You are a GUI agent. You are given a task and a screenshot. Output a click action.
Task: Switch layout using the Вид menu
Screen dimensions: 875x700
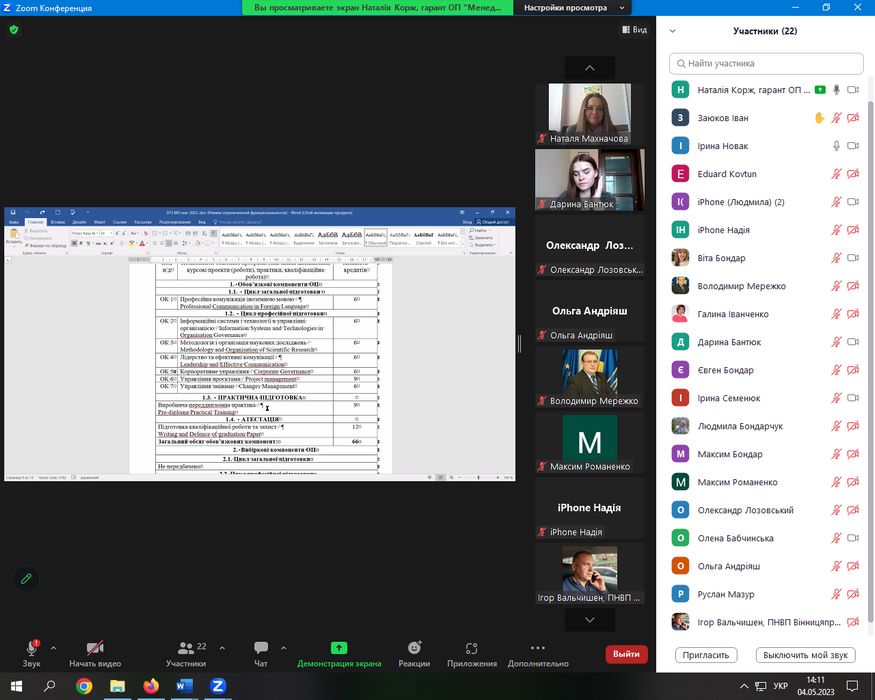point(633,30)
